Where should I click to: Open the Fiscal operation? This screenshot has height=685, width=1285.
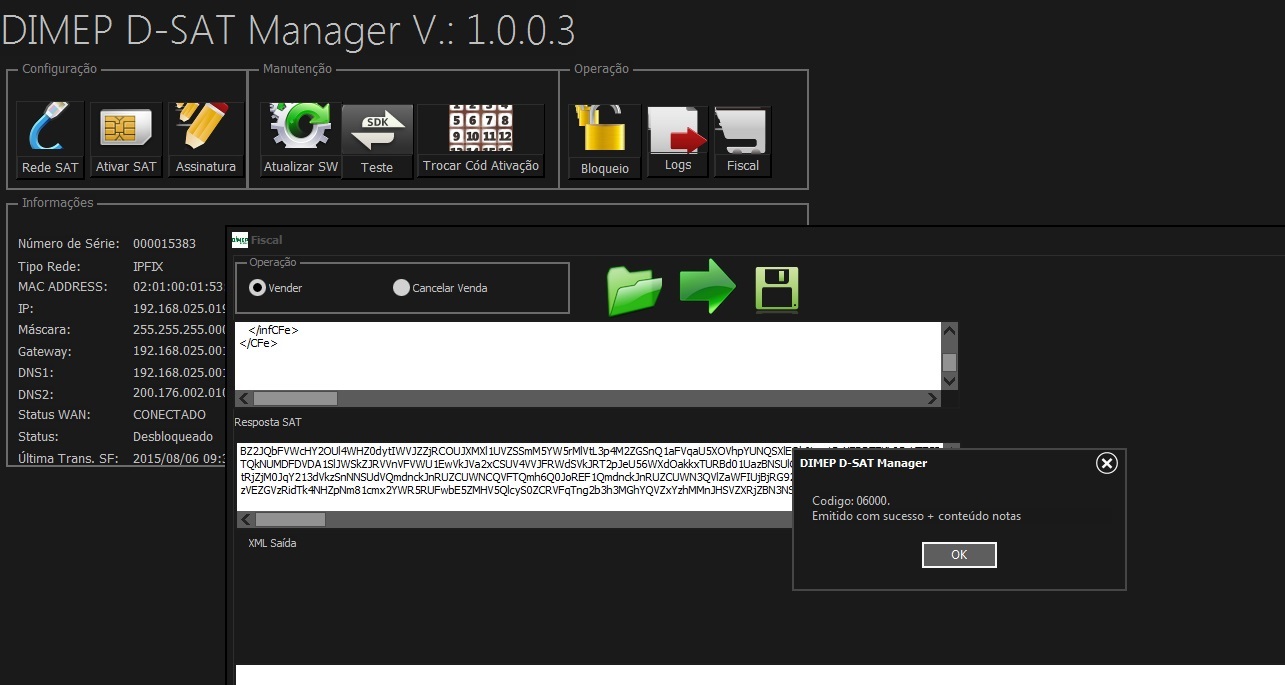743,141
